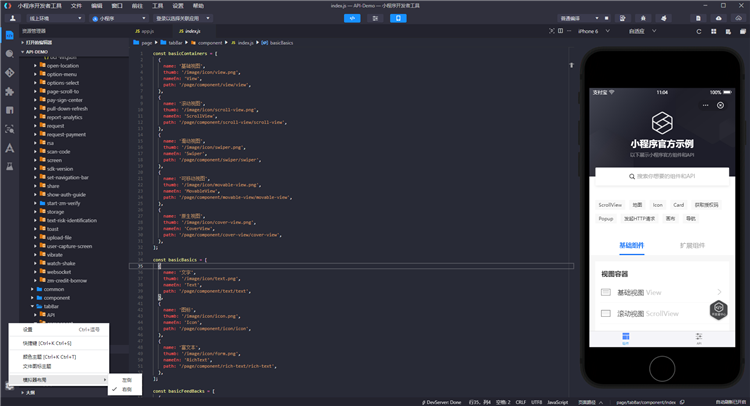Open the search panel in the sidebar
750x406 pixels.
(9, 53)
